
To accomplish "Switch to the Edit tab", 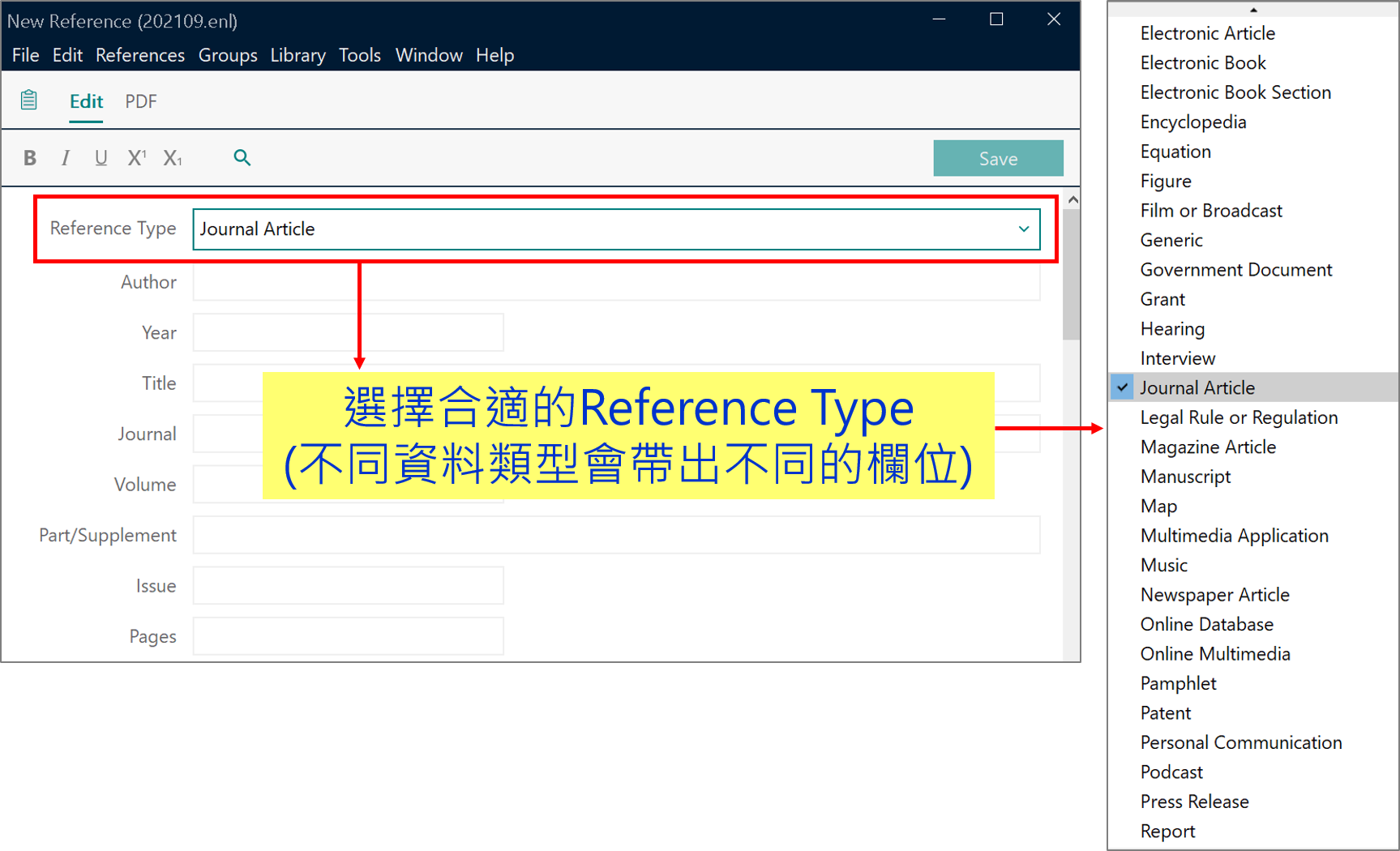I will pos(86,101).
